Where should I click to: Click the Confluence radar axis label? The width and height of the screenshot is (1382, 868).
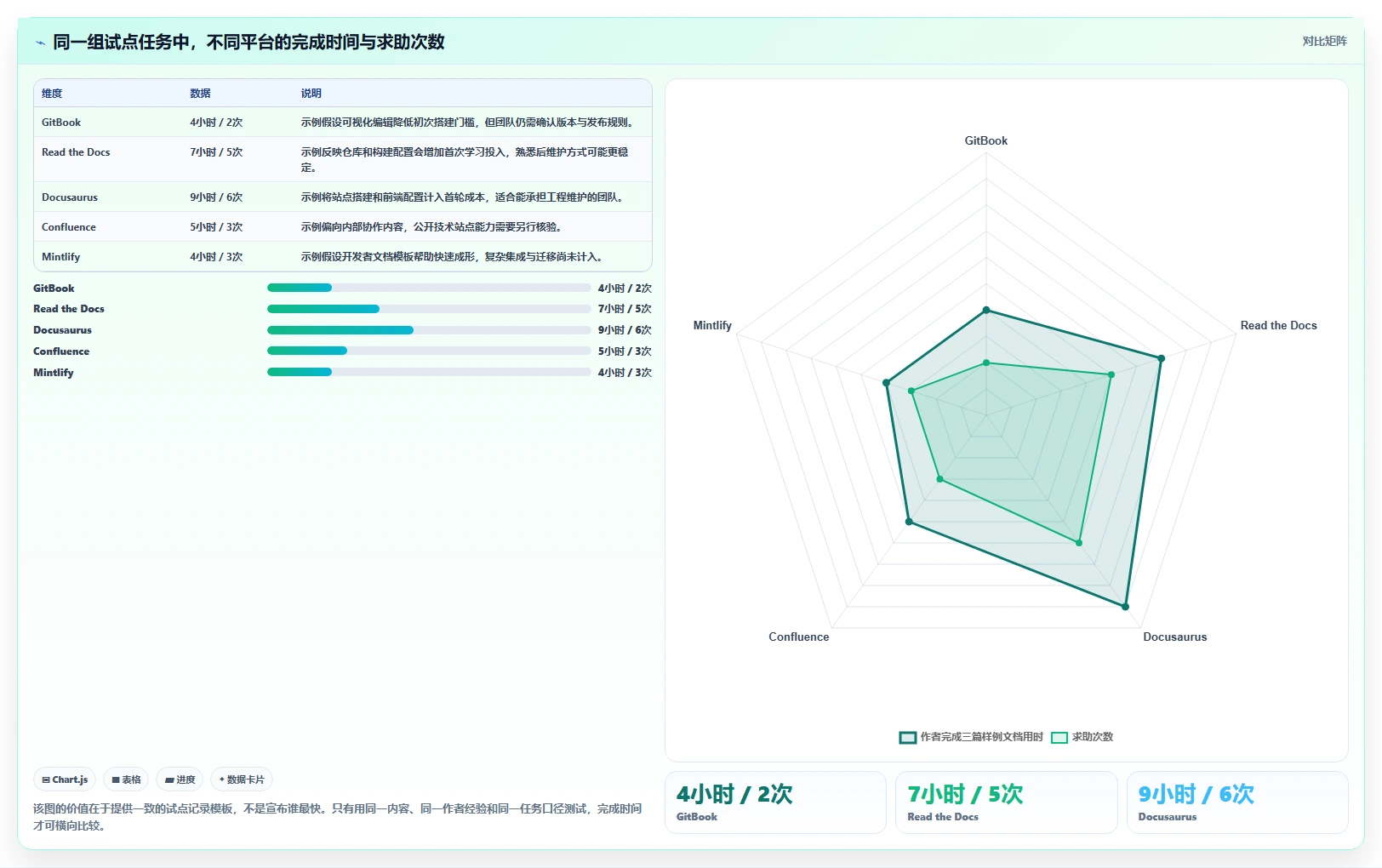point(798,637)
